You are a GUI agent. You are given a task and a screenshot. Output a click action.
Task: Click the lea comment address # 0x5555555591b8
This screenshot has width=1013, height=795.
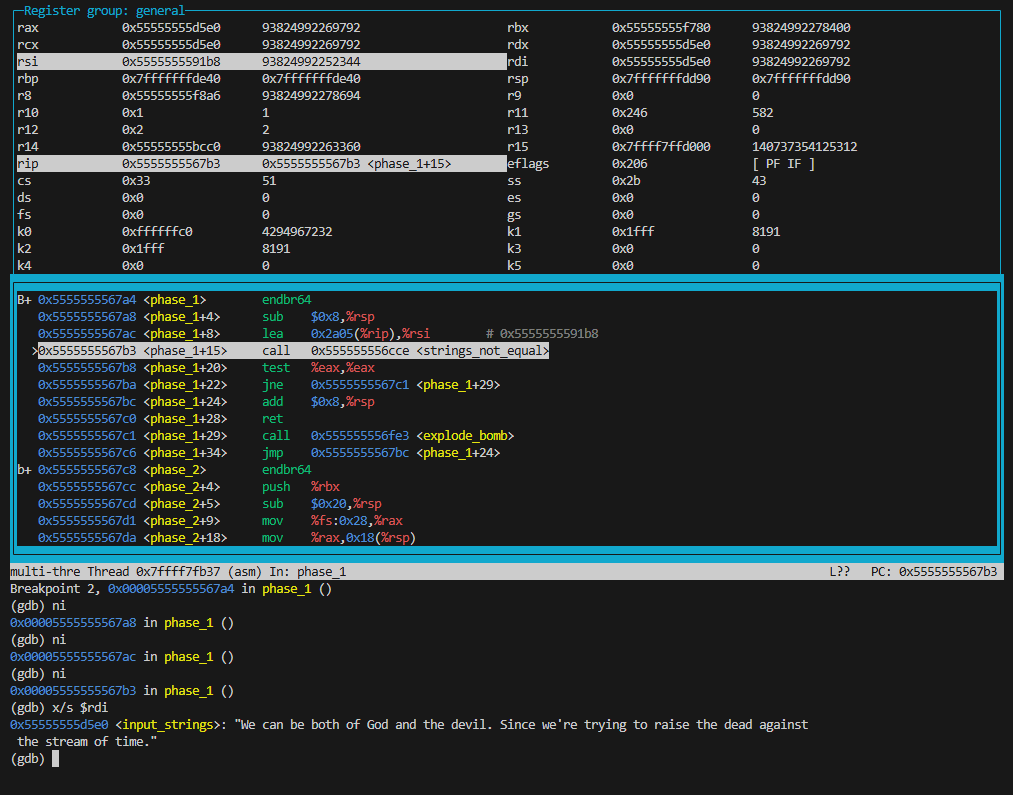click(541, 334)
